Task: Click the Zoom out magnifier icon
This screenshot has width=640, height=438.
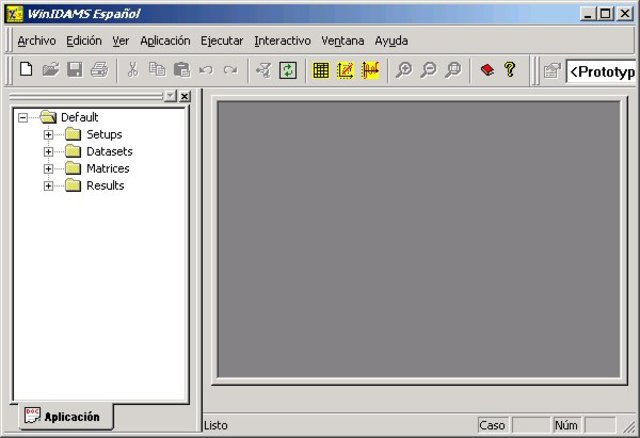Action: tap(429, 70)
